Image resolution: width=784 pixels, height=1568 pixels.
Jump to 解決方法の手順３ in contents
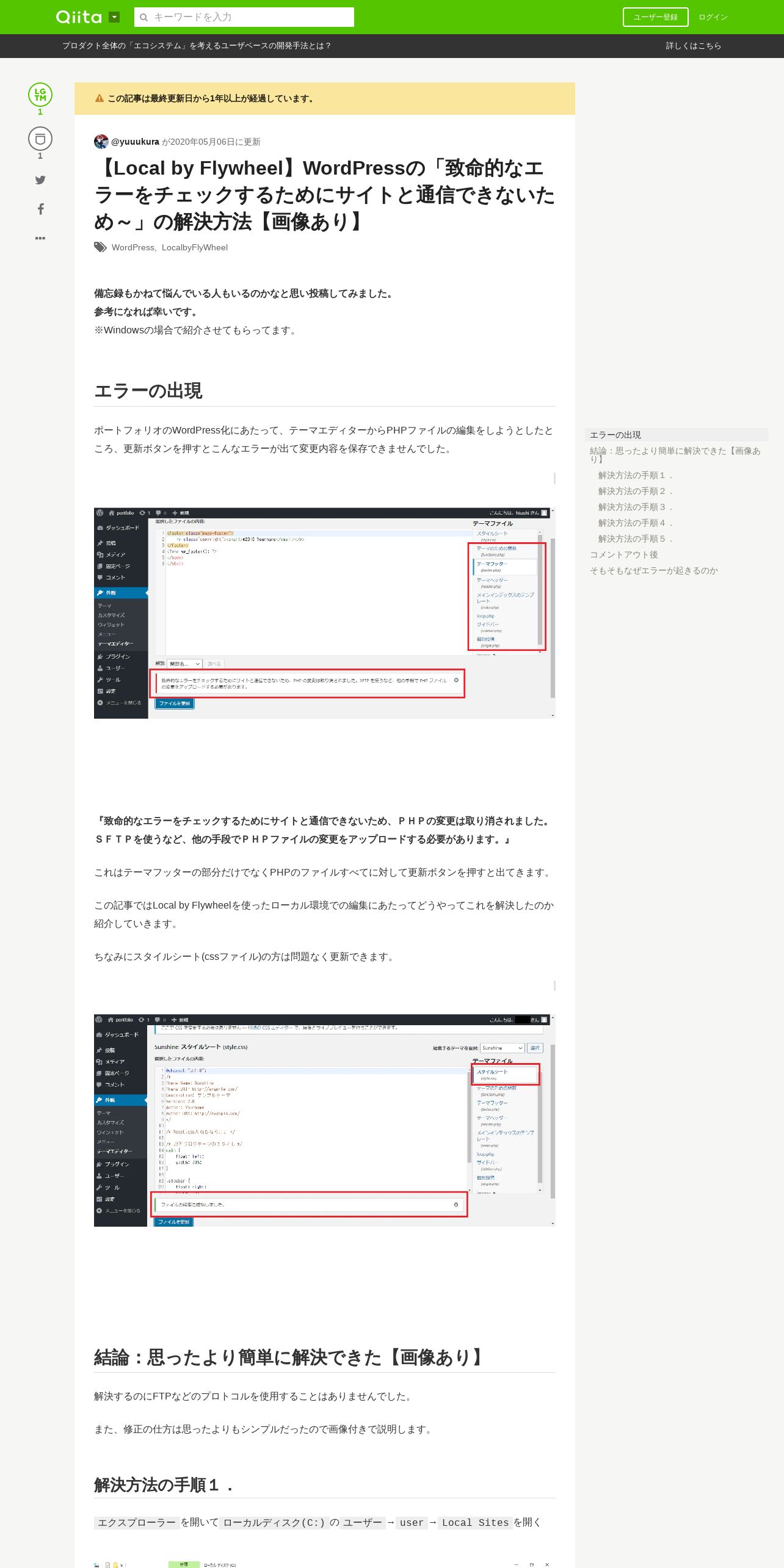point(636,507)
